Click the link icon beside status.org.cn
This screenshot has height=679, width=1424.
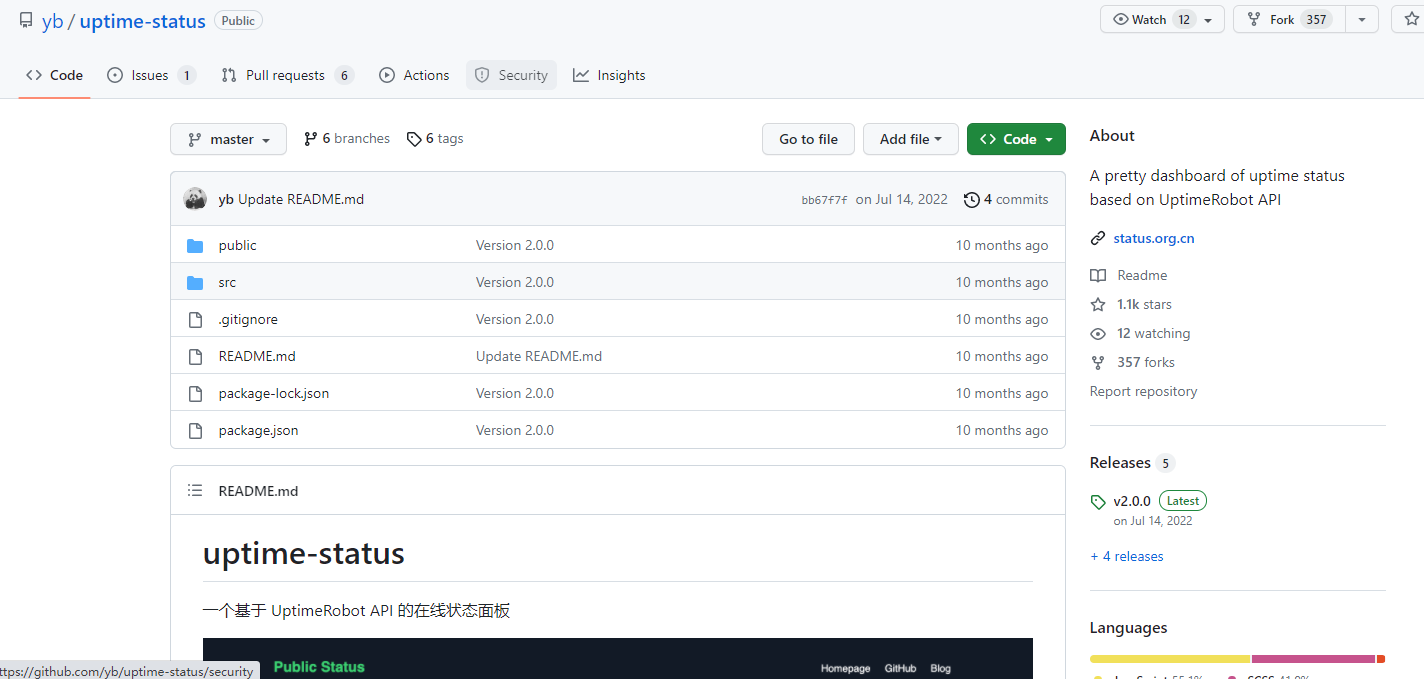tap(1098, 238)
